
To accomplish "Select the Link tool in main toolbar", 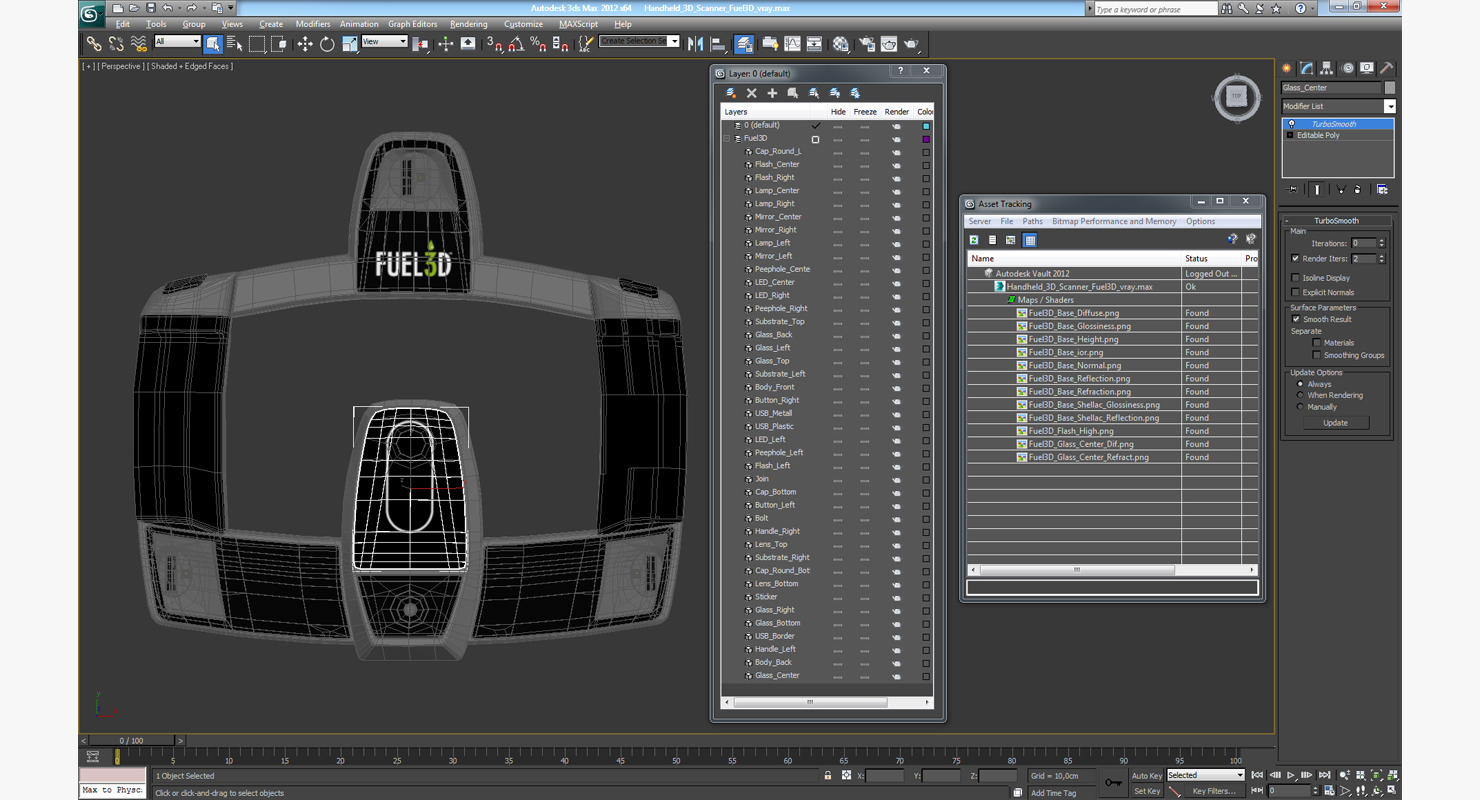I will 93,44.
